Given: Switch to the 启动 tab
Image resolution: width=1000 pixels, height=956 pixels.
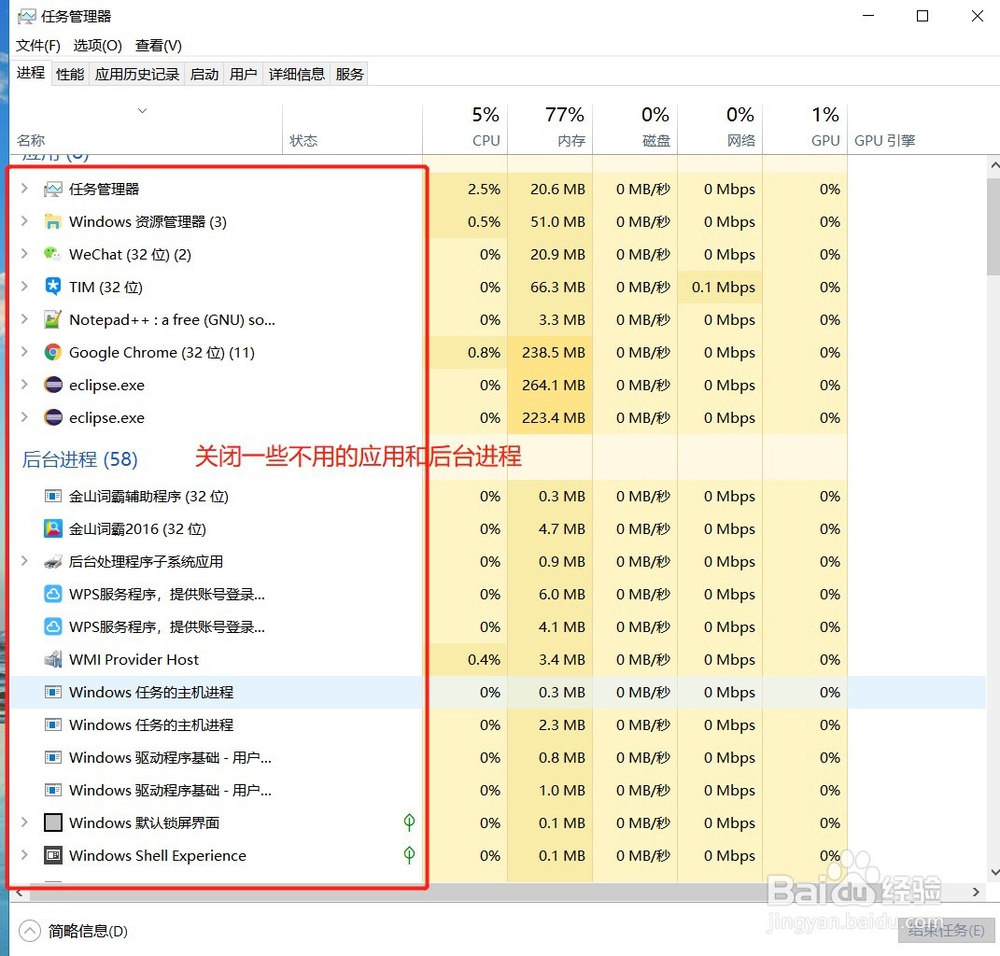Looking at the screenshot, I should [x=205, y=75].
